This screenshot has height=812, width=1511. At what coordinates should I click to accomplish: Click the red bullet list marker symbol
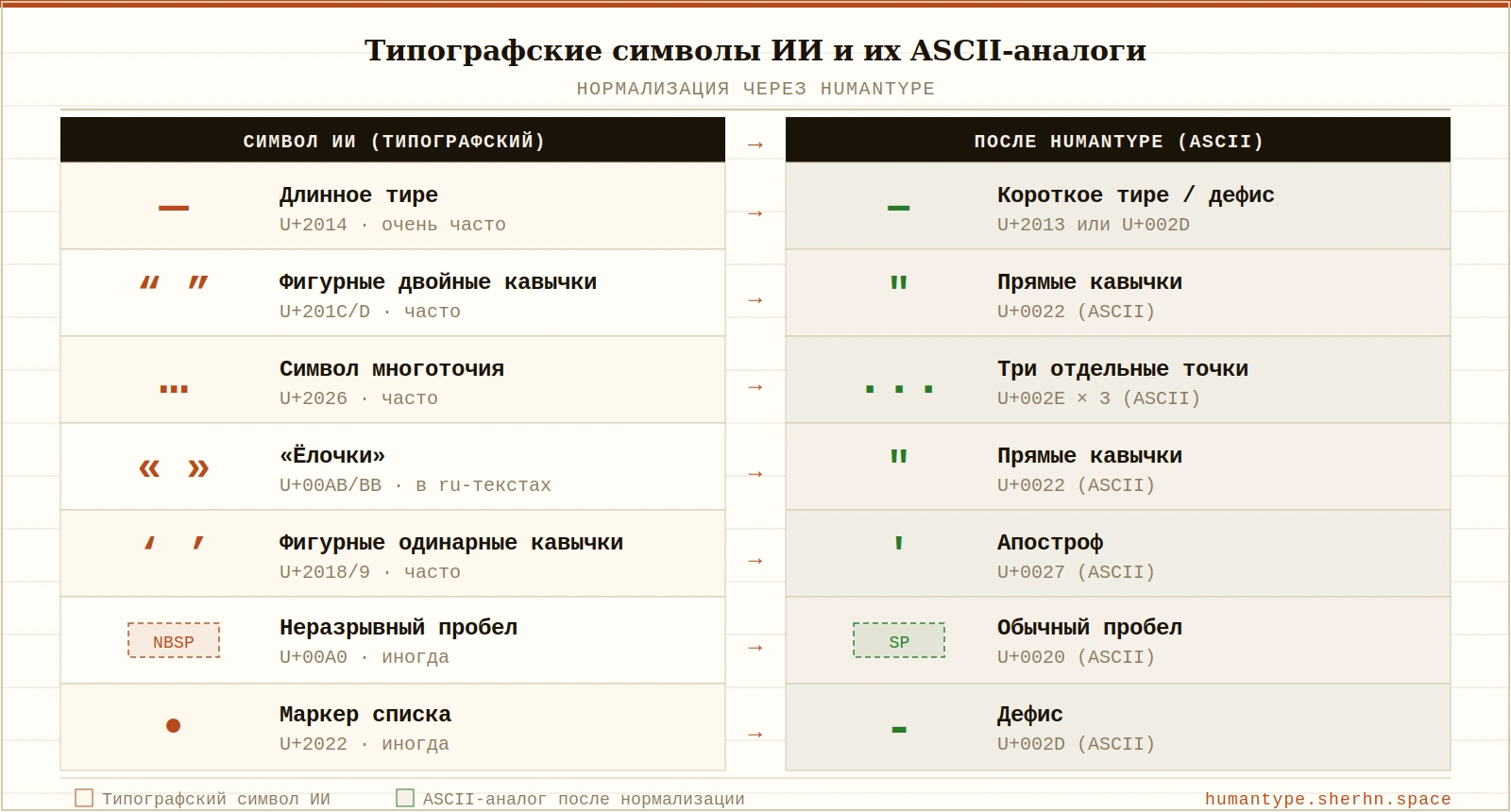(x=174, y=725)
